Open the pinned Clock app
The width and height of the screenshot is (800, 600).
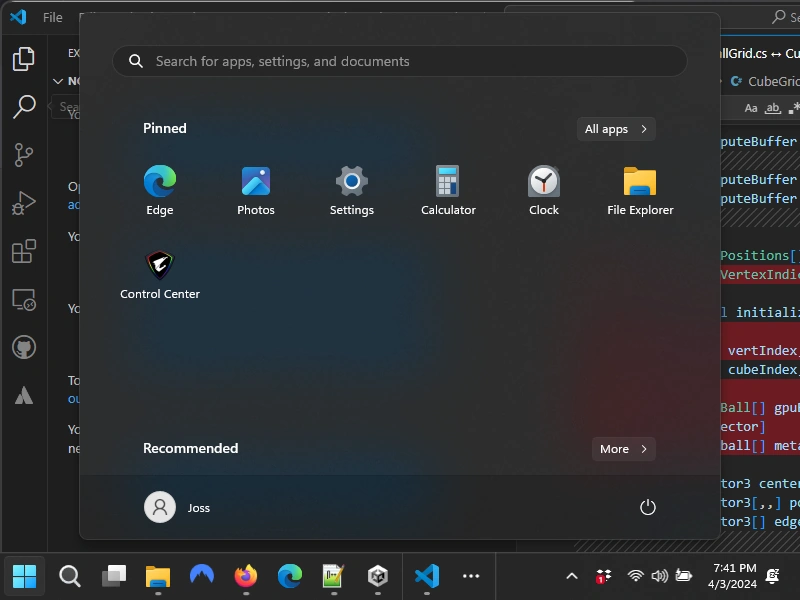pos(544,190)
